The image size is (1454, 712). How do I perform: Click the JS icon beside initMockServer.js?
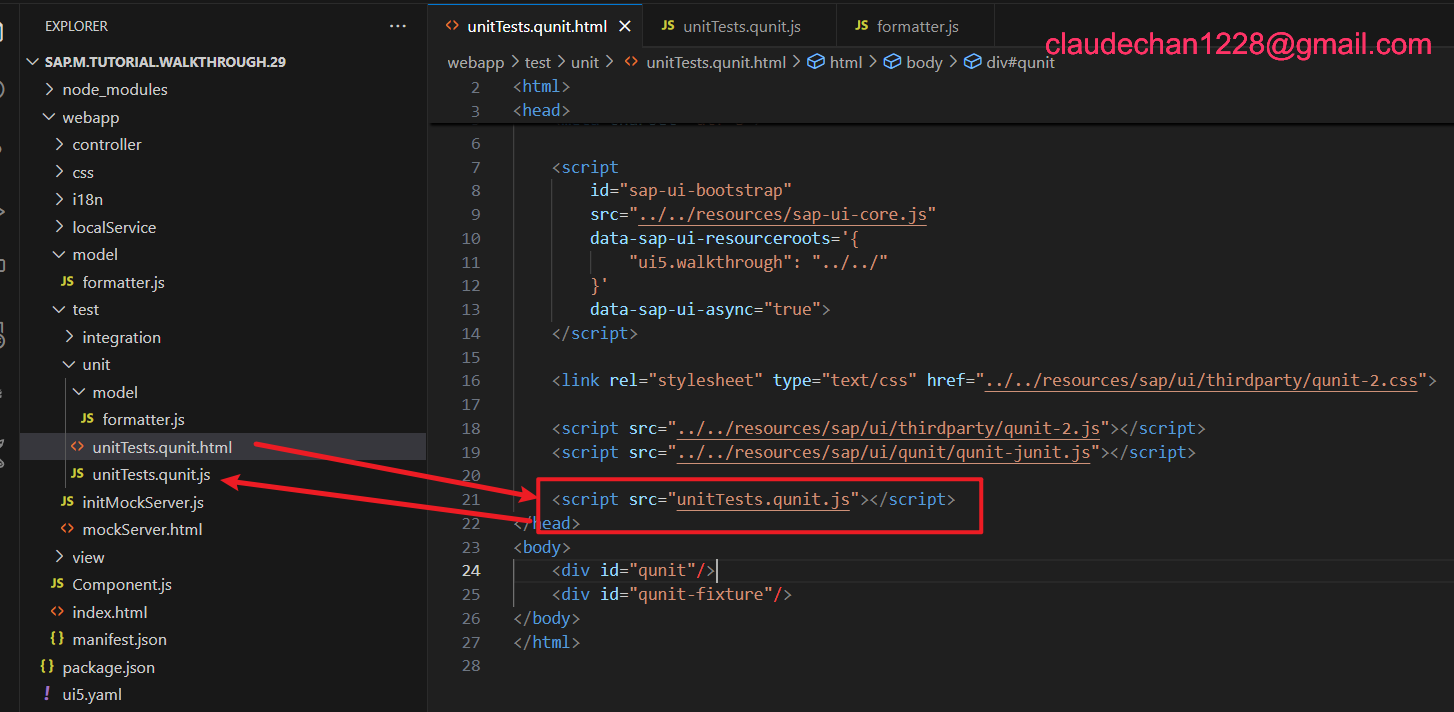(x=67, y=502)
